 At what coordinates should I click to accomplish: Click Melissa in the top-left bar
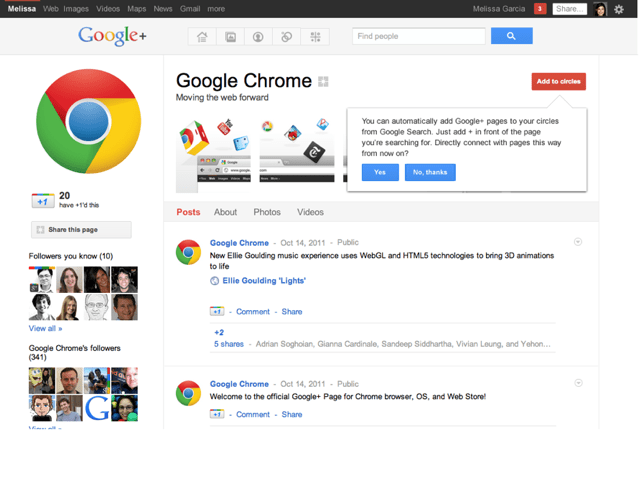click(x=22, y=9)
